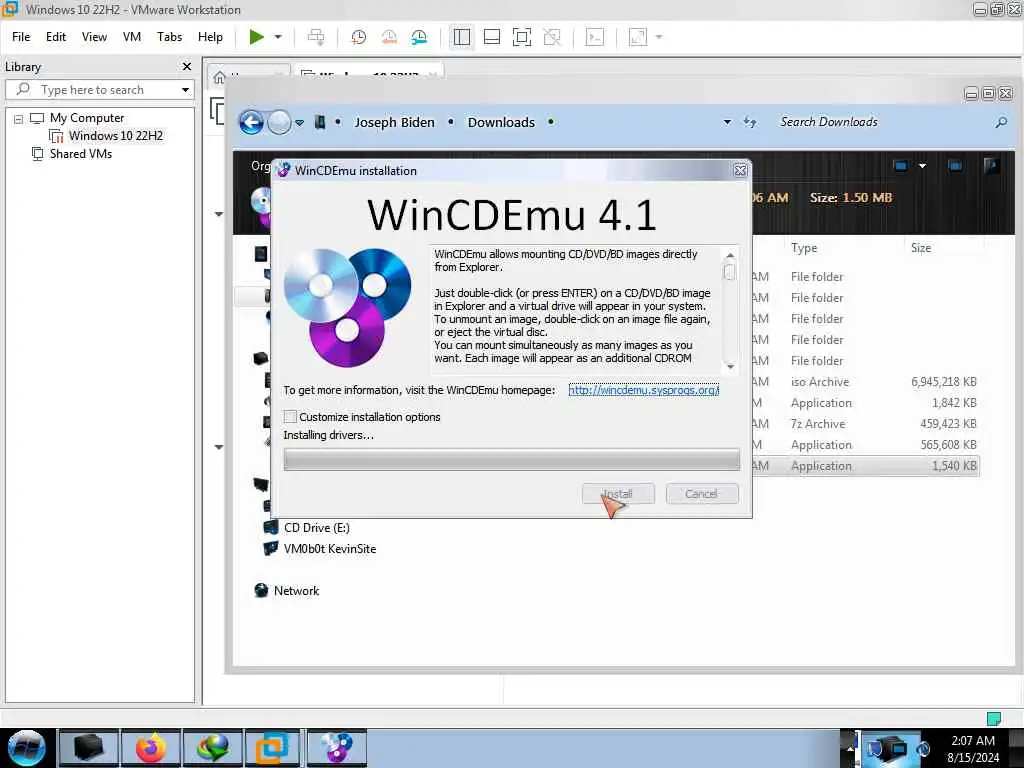Open the view options dropdown arrow
Viewport: 1024px width, 768px height.
(x=923, y=166)
